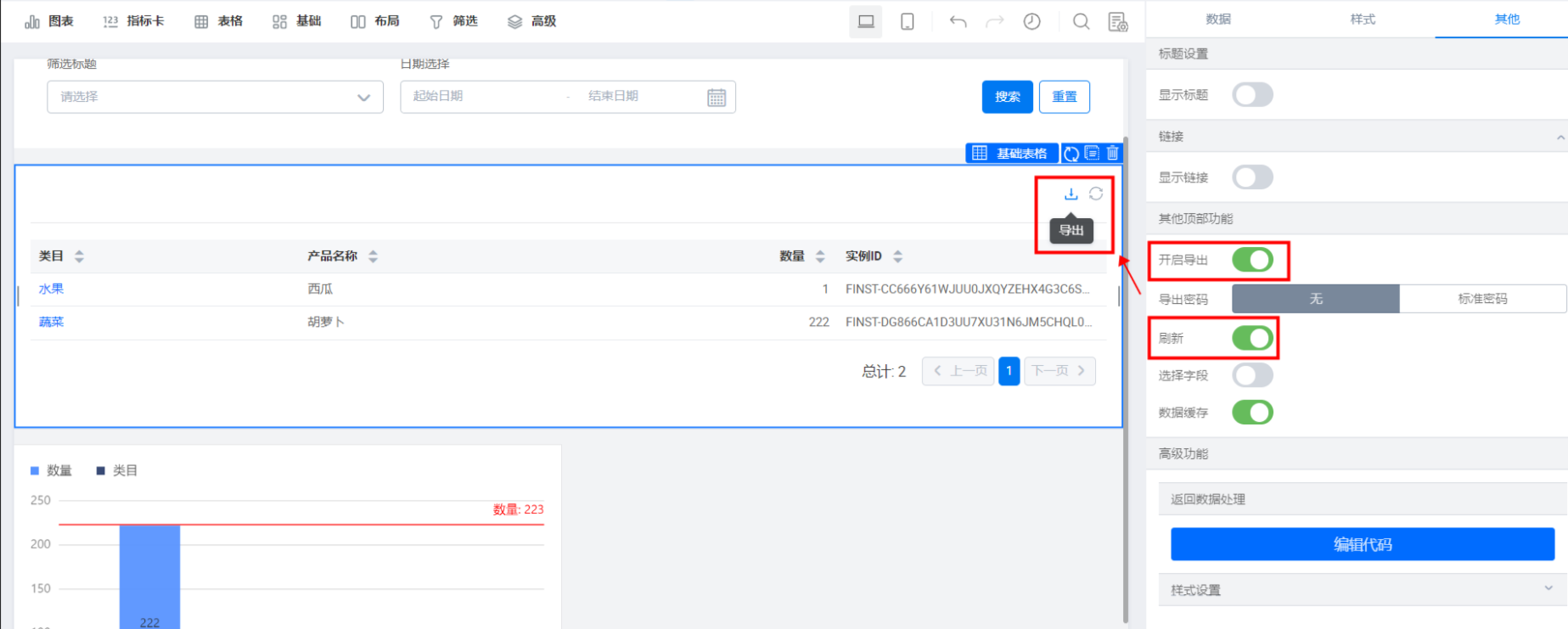The image size is (1568, 629).
Task: Open the 蔬菜 category link
Action: pyautogui.click(x=51, y=322)
